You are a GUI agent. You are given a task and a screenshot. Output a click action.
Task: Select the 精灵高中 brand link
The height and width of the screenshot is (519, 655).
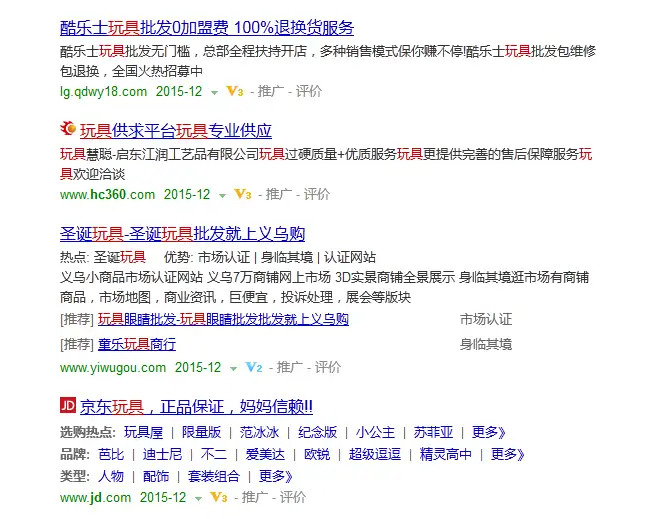446,454
